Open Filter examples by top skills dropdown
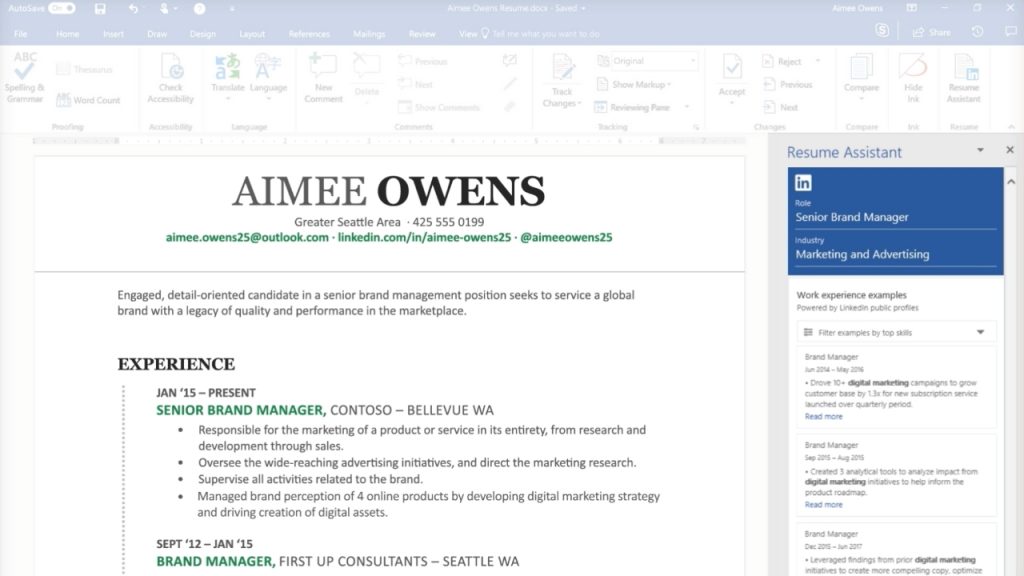 click(896, 332)
